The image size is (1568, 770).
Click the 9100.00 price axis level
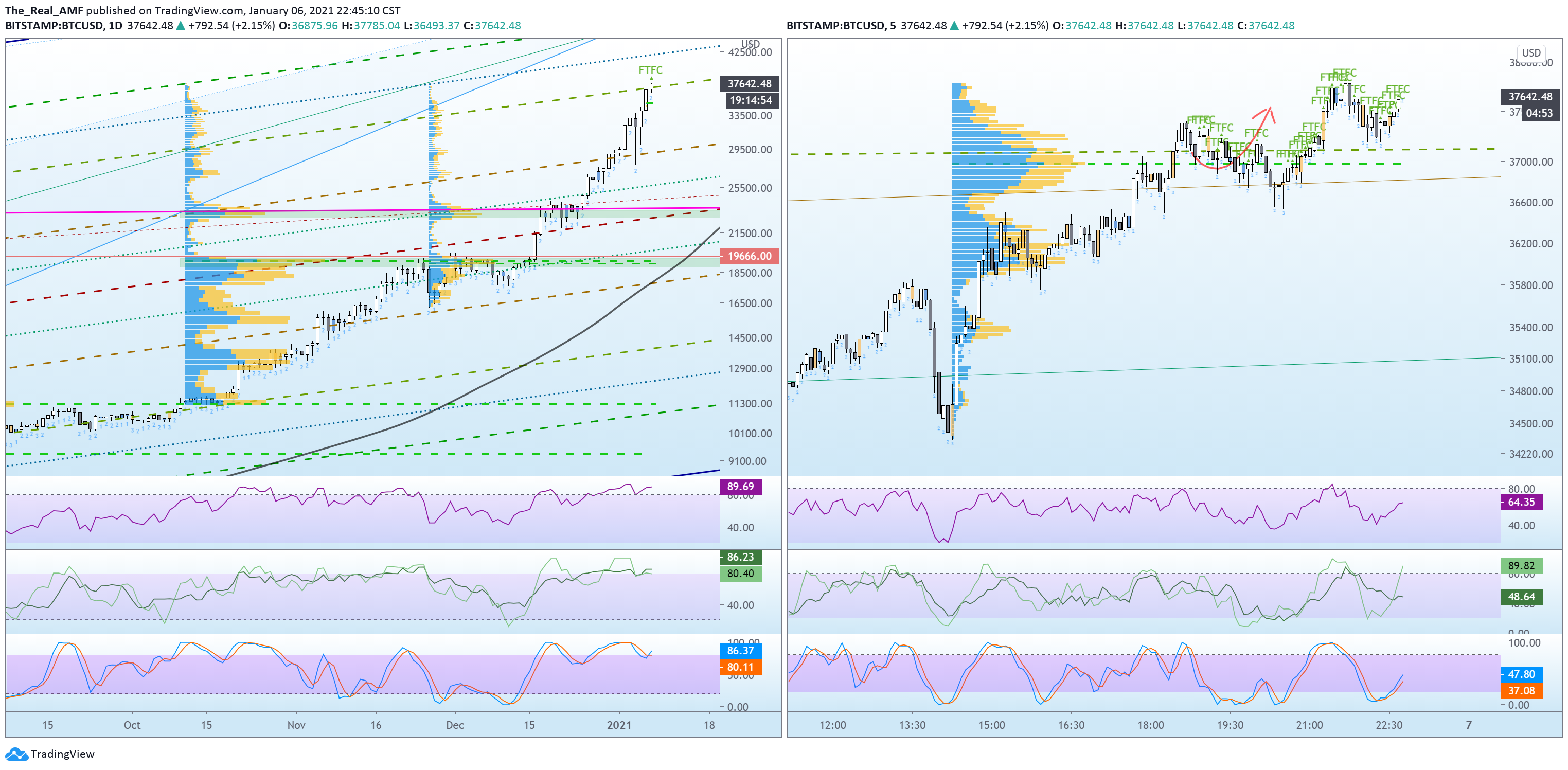coord(747,461)
